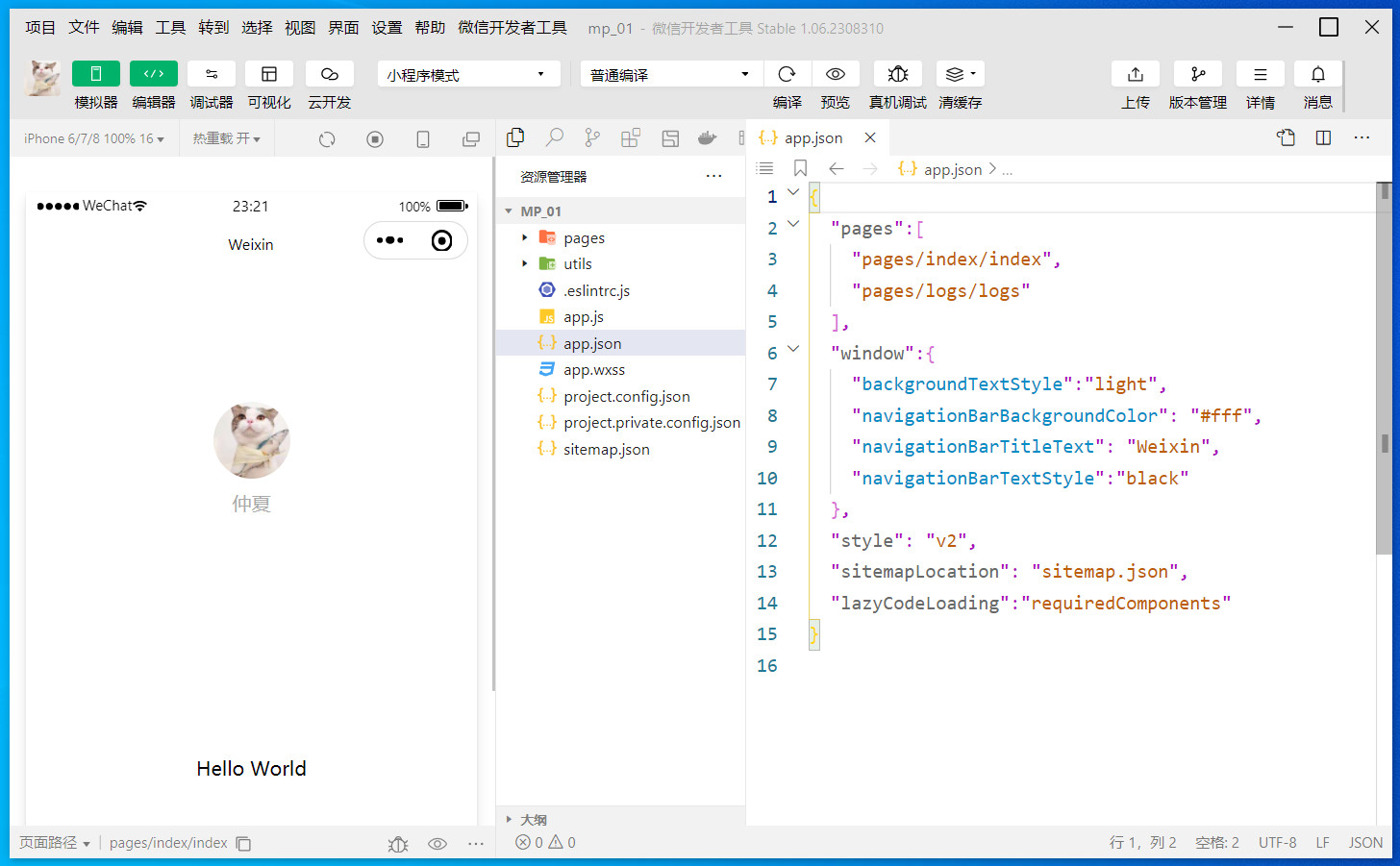Change the JSON language mode
Screen dimensions: 1400x866
[1365, 843]
